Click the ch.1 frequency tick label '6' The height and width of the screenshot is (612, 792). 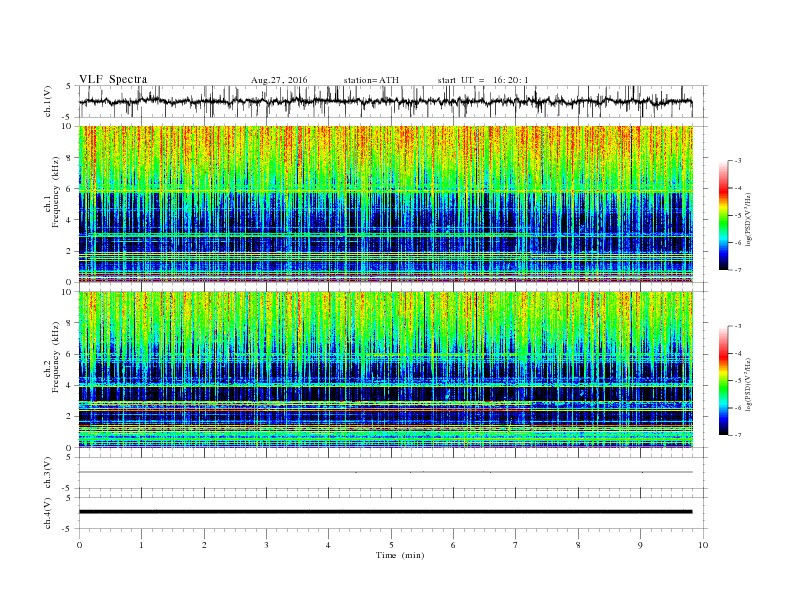(69, 189)
